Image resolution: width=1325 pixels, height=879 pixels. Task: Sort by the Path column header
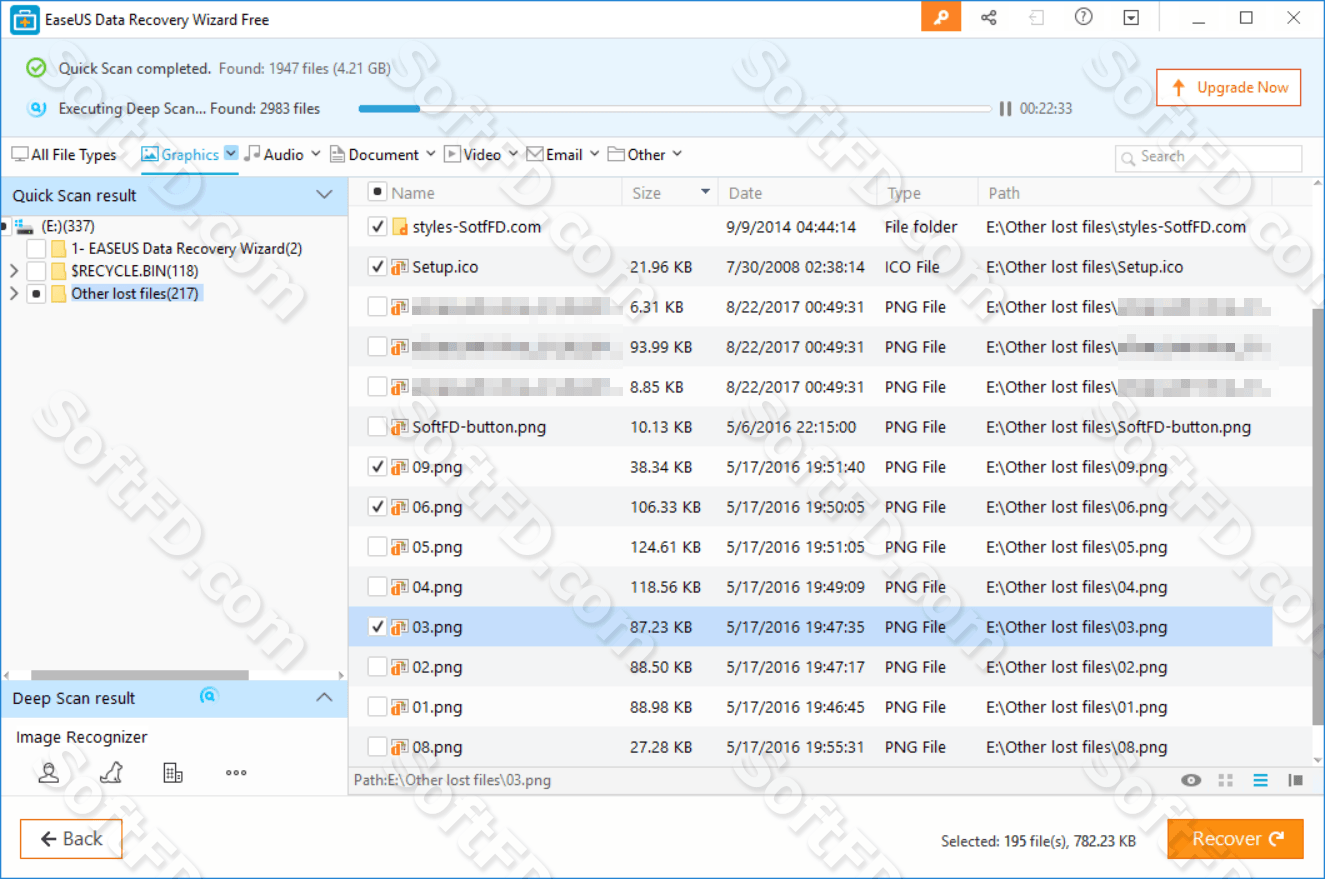(1004, 193)
